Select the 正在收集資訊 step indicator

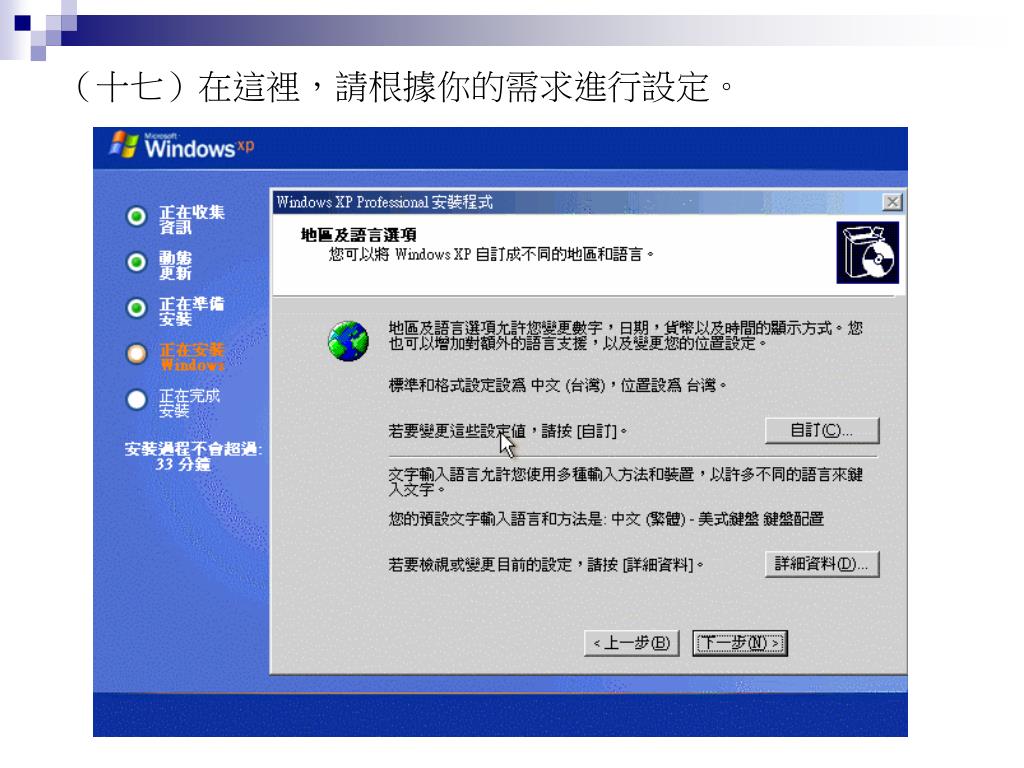(x=136, y=216)
